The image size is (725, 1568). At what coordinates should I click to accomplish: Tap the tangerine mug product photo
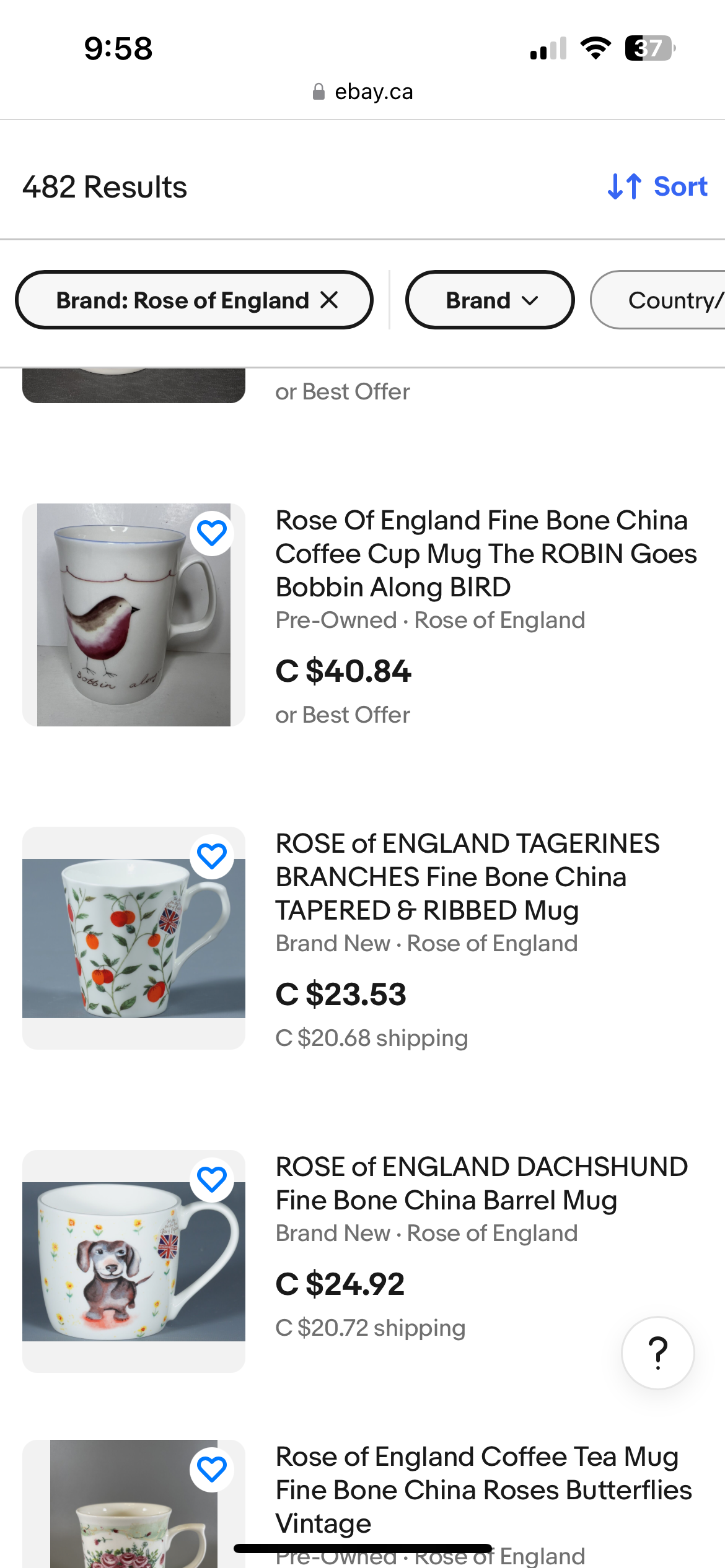tap(133, 938)
